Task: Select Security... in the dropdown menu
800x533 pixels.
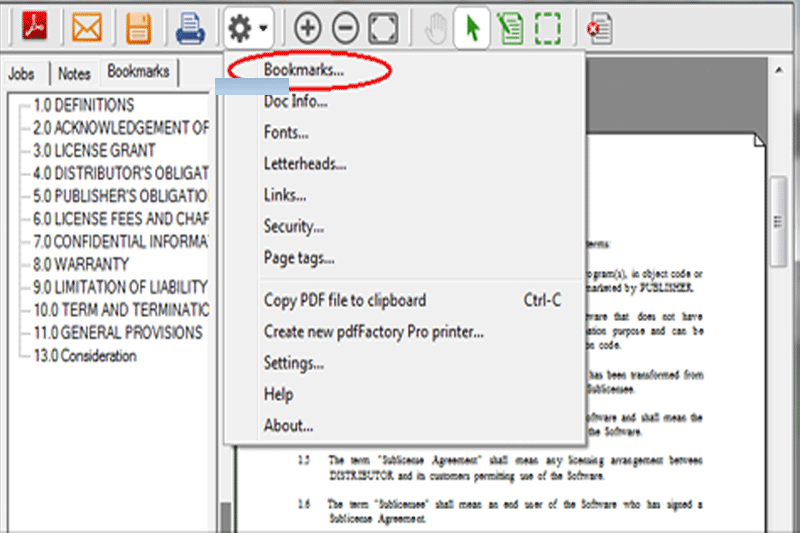Action: click(293, 226)
